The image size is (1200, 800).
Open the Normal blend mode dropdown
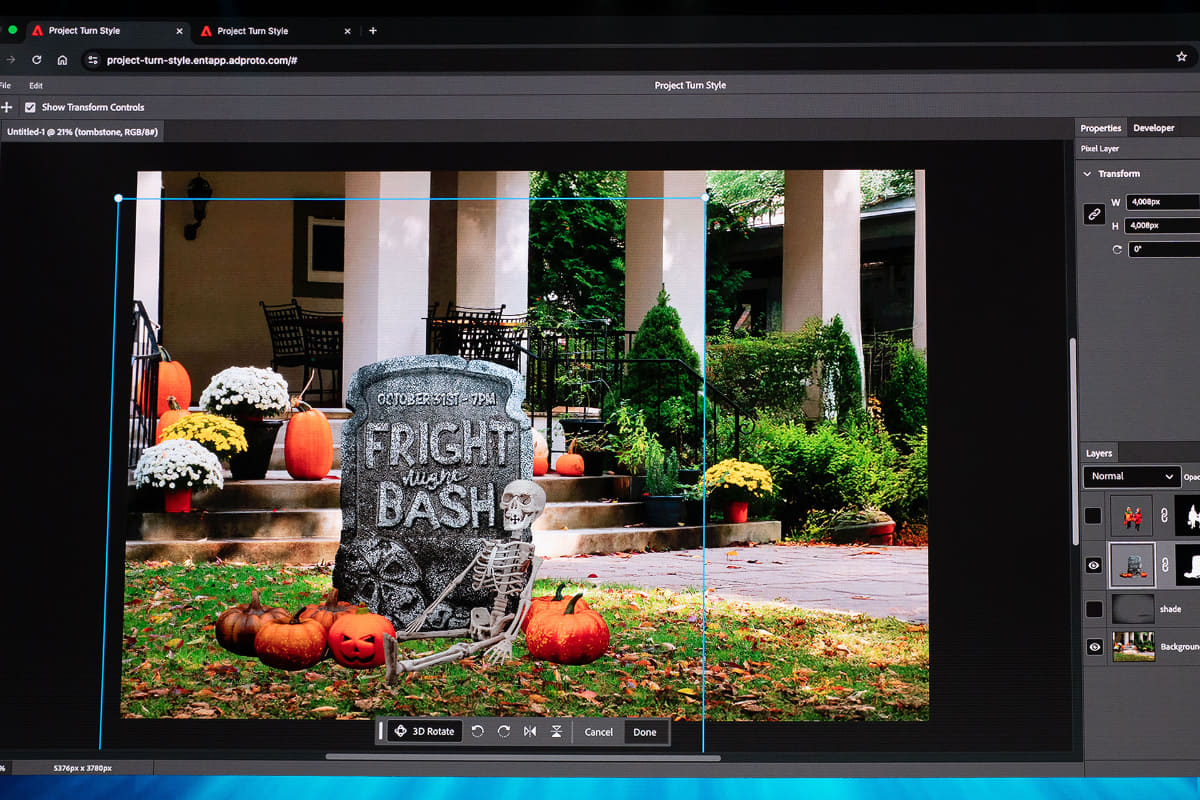(x=1131, y=476)
